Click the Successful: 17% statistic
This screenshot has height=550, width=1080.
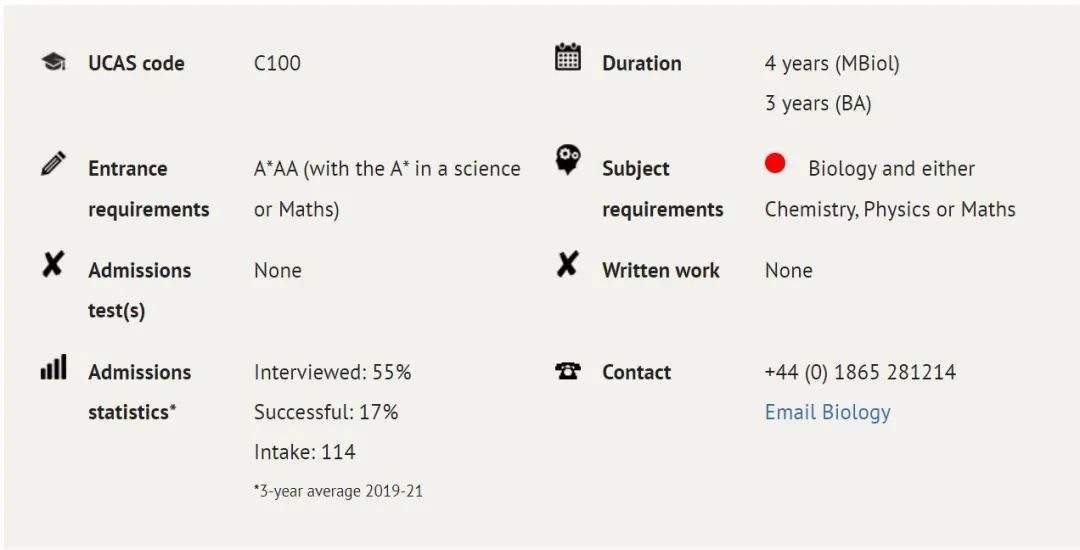[x=326, y=412]
